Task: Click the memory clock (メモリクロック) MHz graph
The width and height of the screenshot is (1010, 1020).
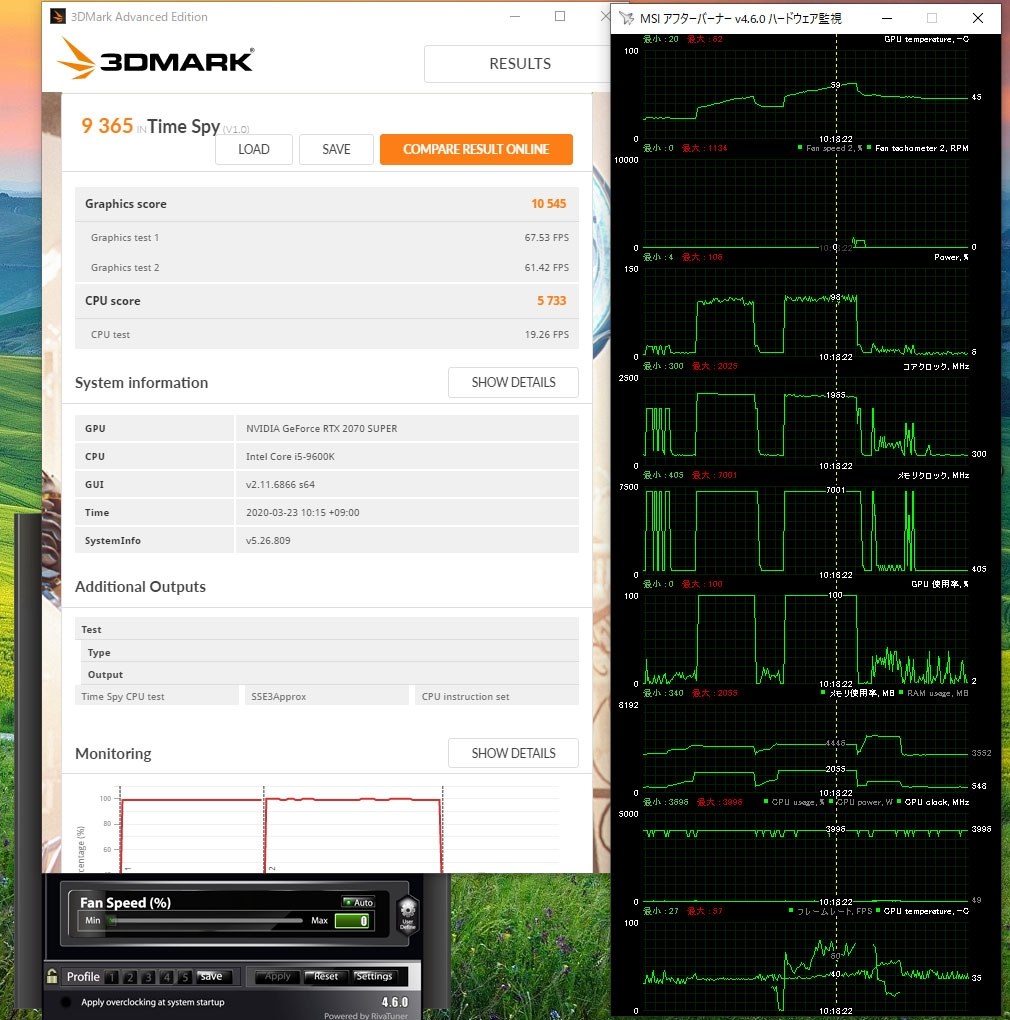Action: (806, 530)
